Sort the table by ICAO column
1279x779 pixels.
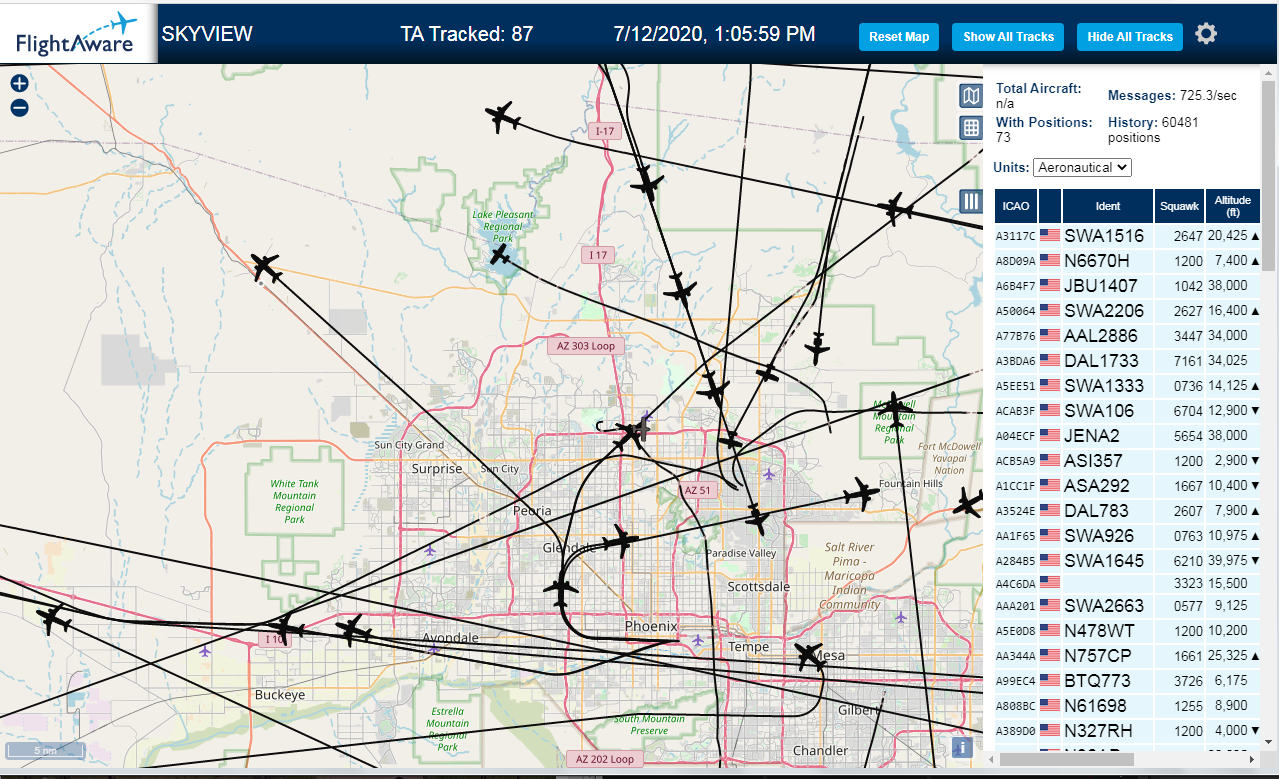click(x=1015, y=206)
